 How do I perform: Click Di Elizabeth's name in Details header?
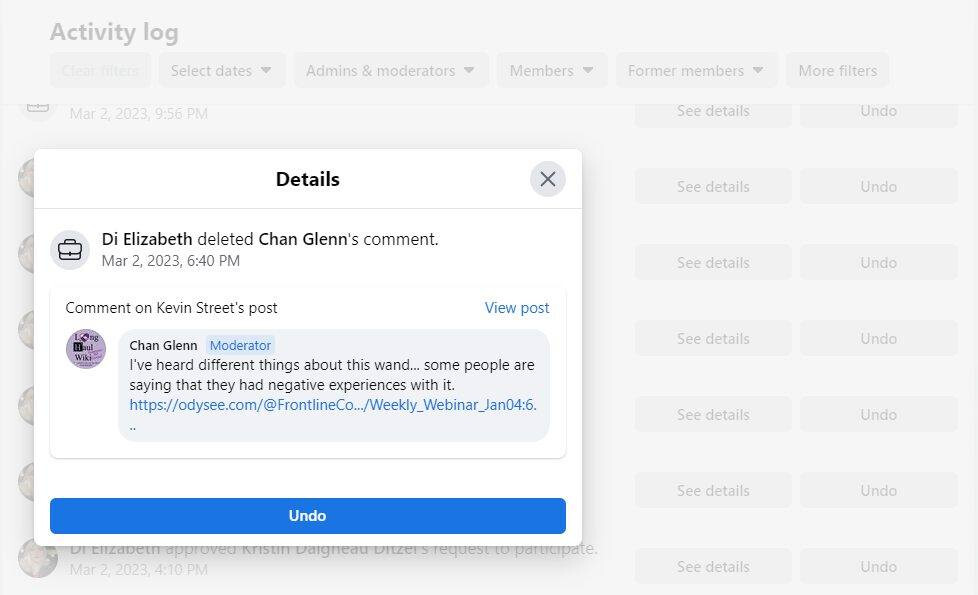147,239
